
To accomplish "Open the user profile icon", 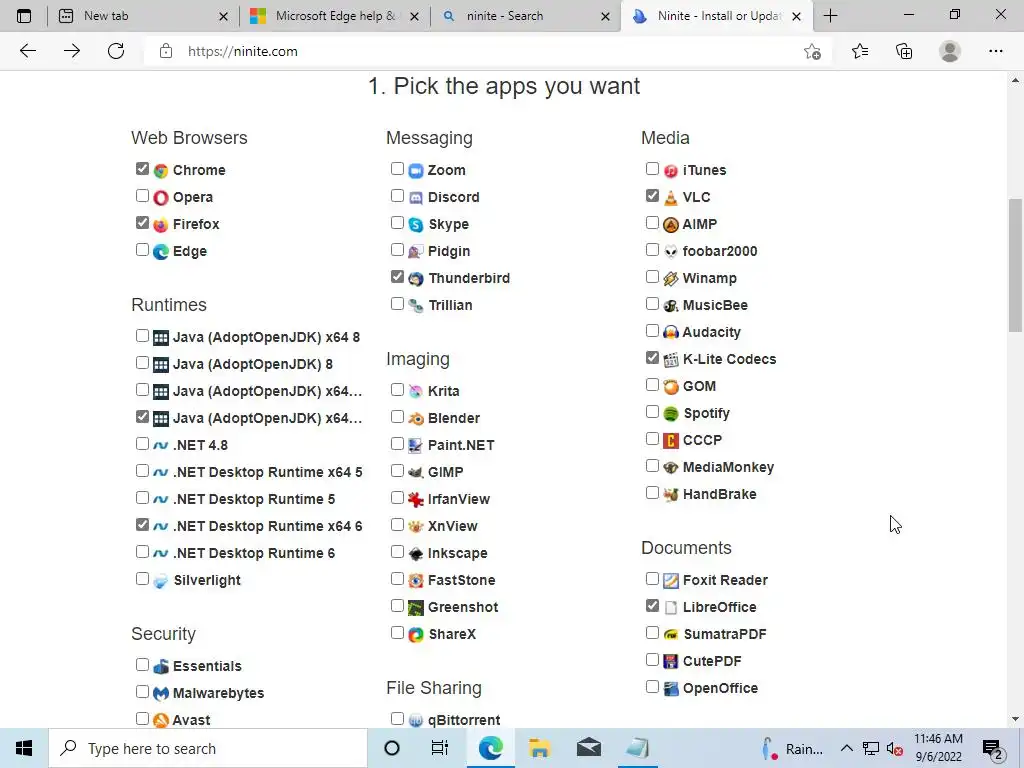I will 950,51.
